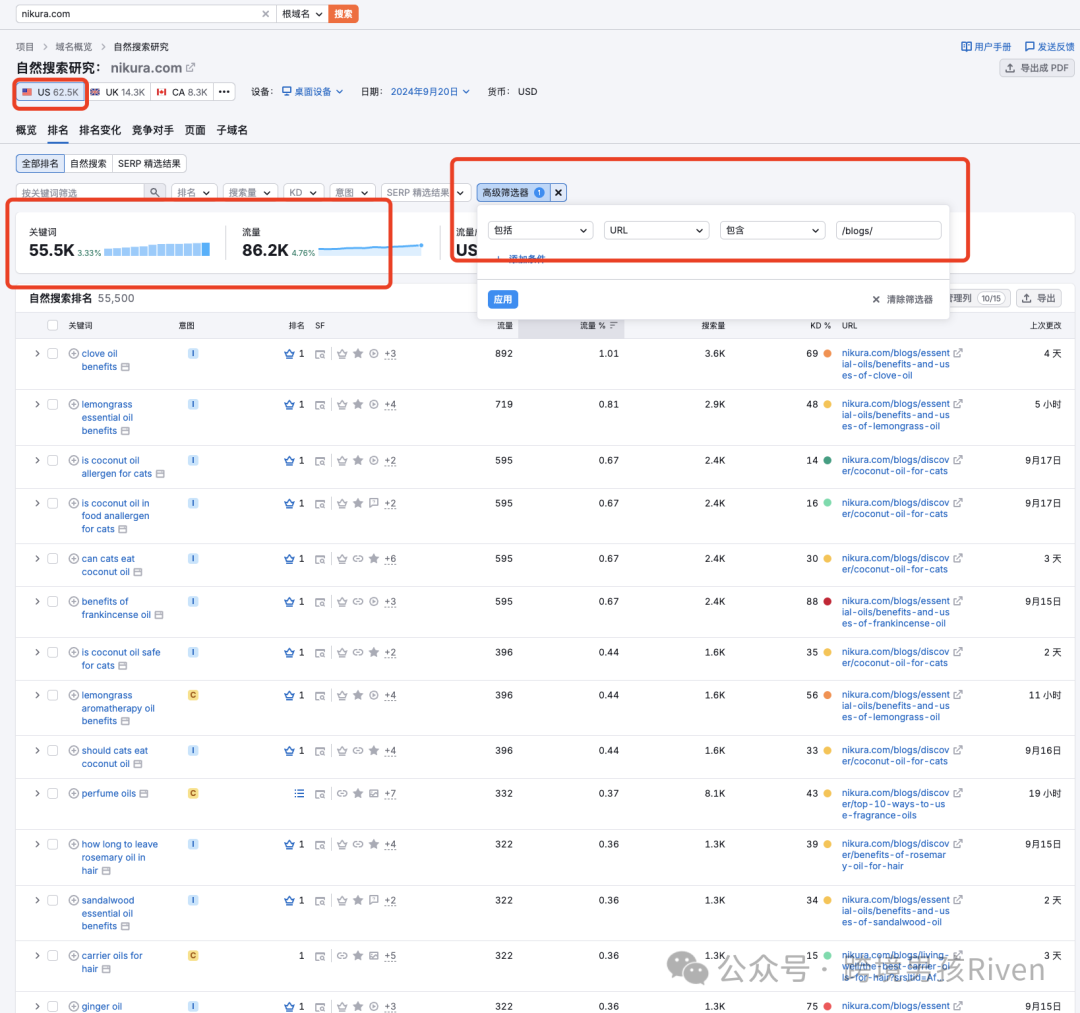
Task: View SERP snapshot icon for perfume oils
Action: [x=320, y=795]
